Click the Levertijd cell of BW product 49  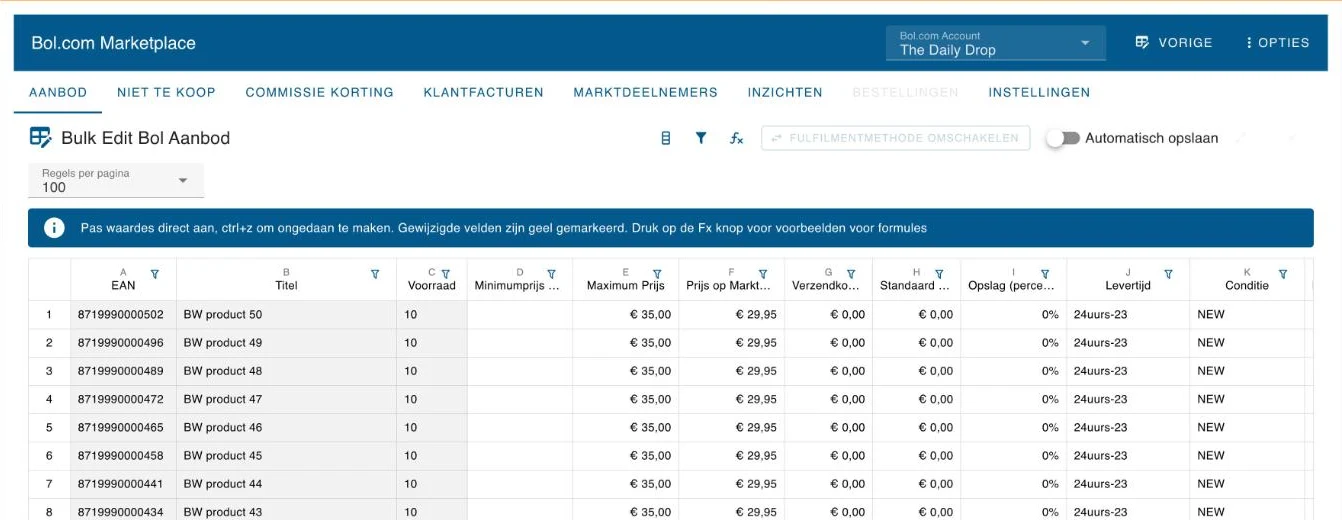[1128, 343]
